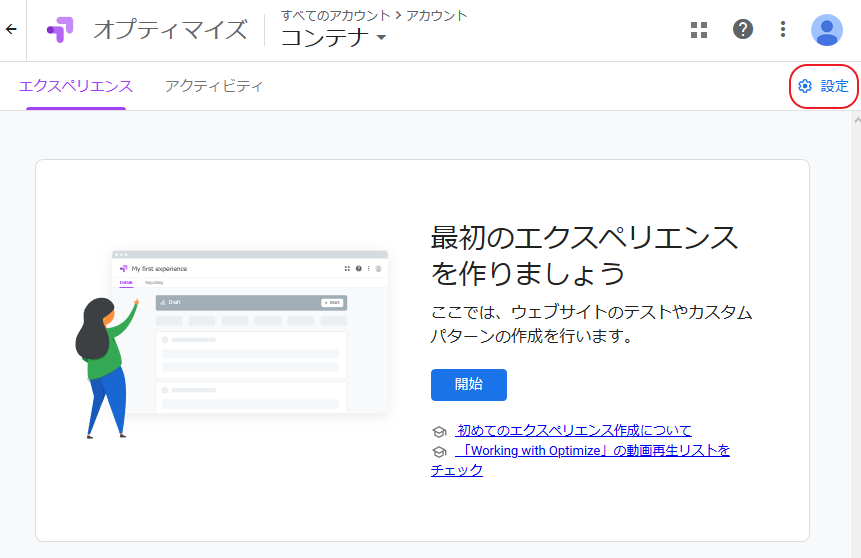Open the Google apps grid
Viewport: 861px width, 558px height.
tap(699, 30)
